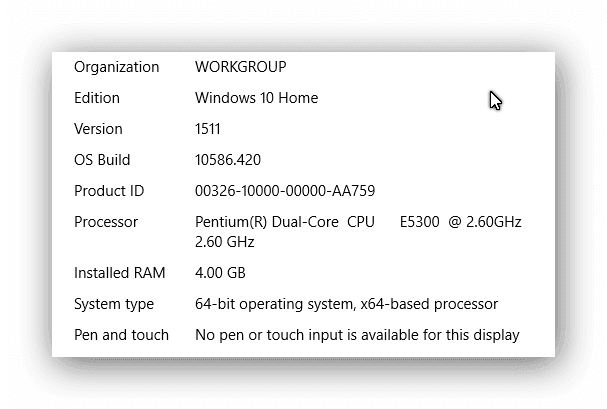Select the Version label
Viewport: 607px width, 409px height.
point(98,129)
